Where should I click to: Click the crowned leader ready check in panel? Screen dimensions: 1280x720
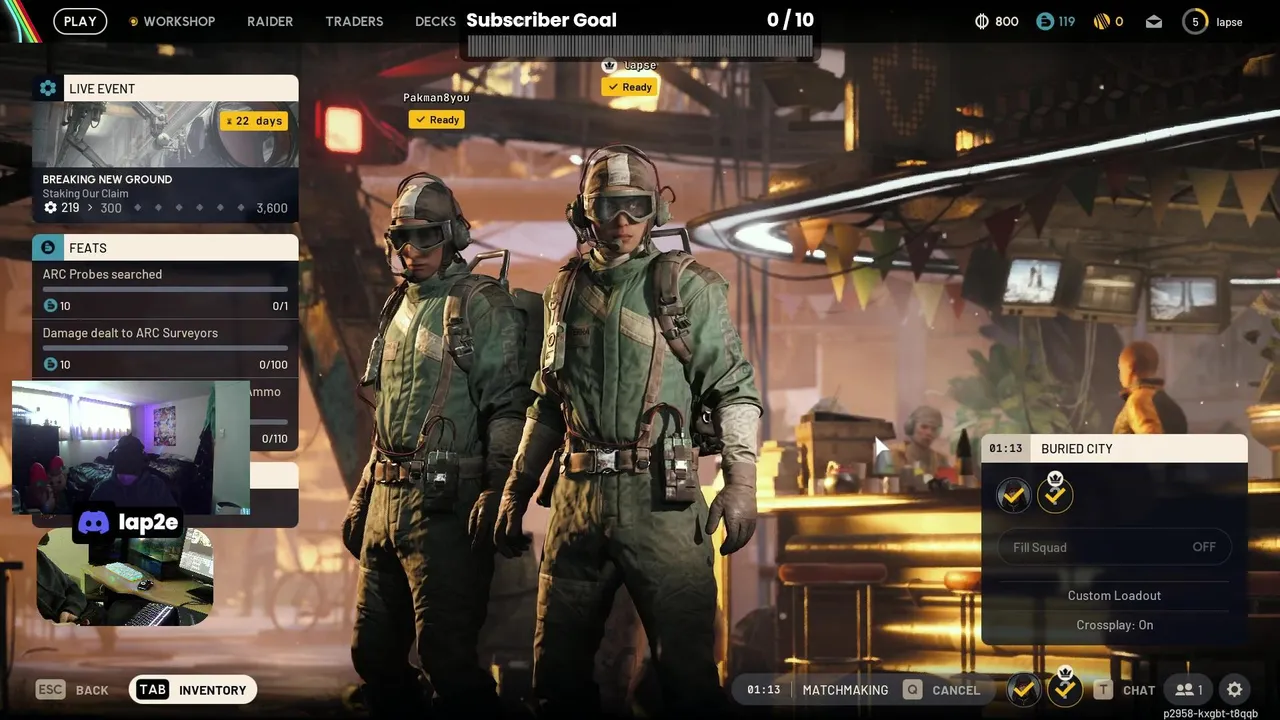[x=1055, y=494]
